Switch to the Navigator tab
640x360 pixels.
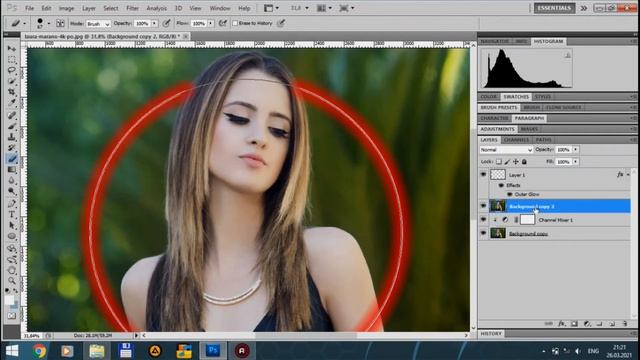[494, 41]
